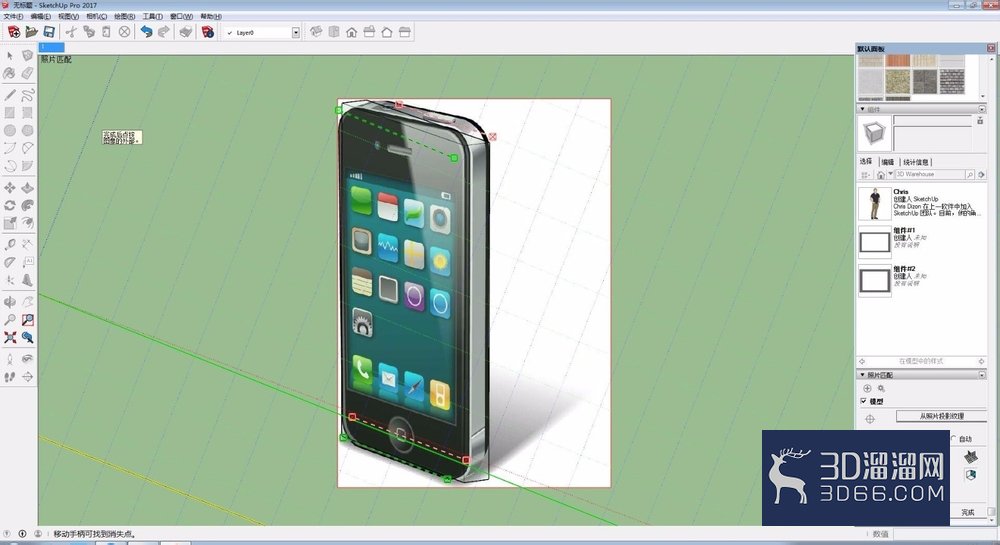
Task: Open a file with the folder icon
Action: click(31, 32)
